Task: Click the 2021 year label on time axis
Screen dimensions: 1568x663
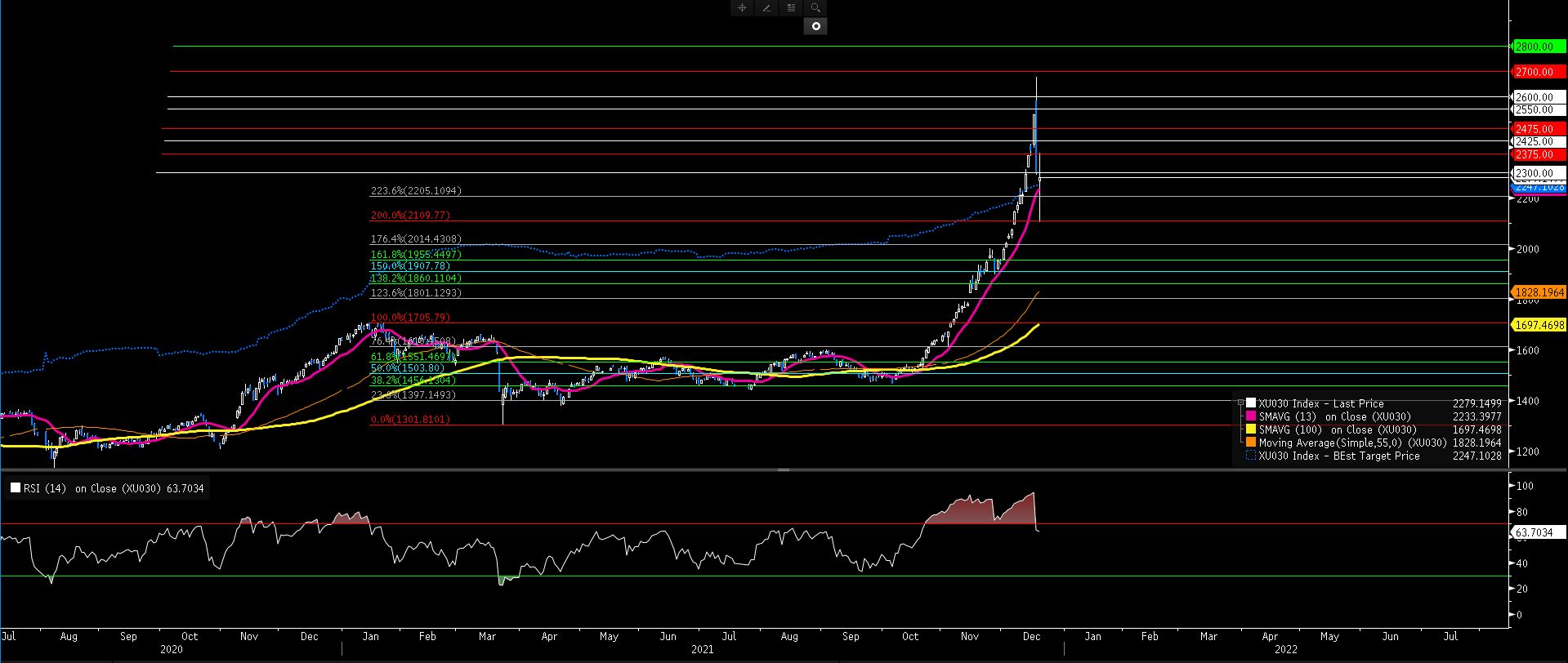Action: click(702, 650)
